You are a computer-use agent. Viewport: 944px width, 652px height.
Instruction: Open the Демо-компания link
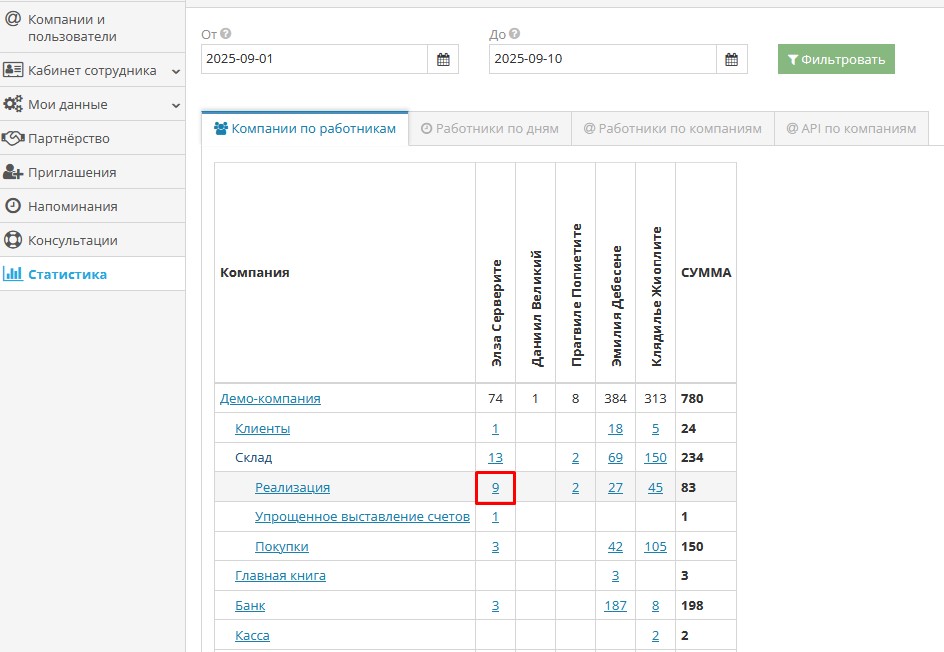[x=270, y=398]
